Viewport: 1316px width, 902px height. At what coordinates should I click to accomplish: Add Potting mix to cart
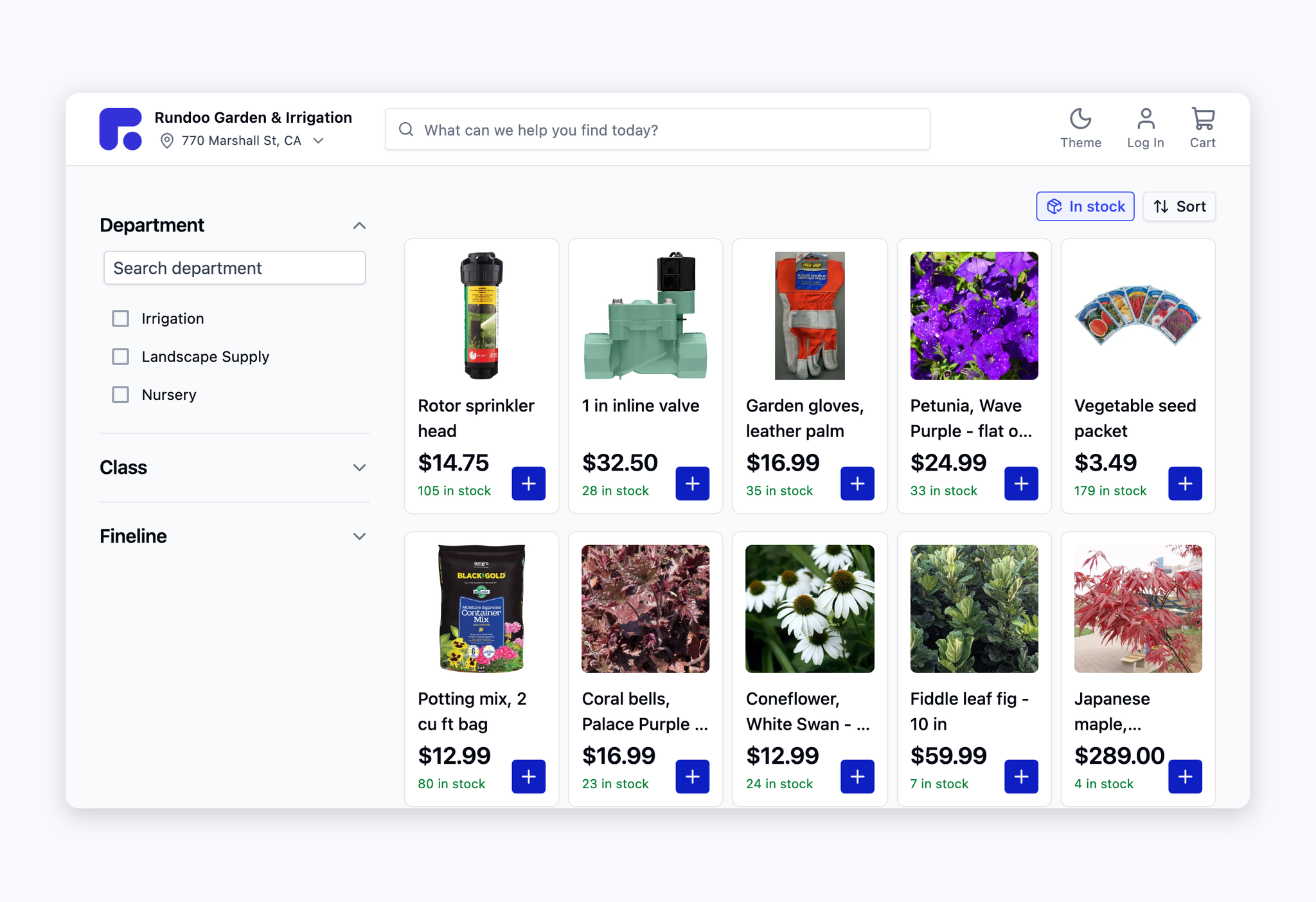pos(528,777)
